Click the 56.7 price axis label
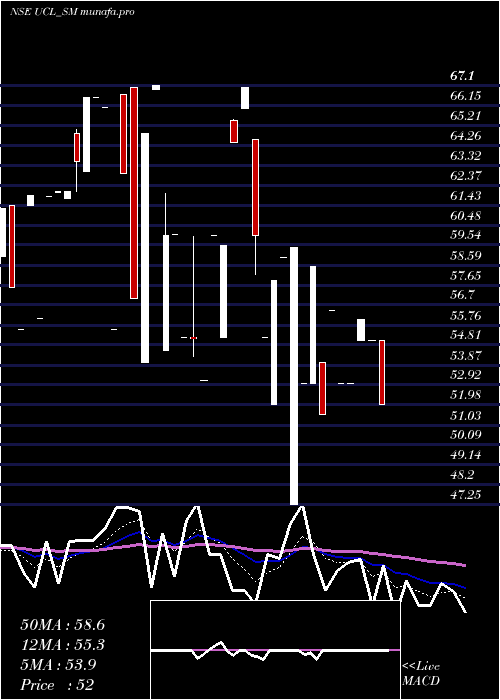Screen dimensions: 500x700 tap(462, 296)
